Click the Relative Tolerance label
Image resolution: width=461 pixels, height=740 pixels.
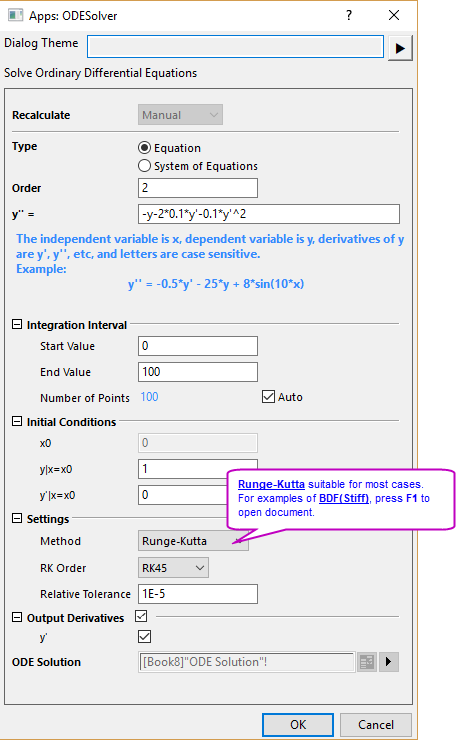85,594
